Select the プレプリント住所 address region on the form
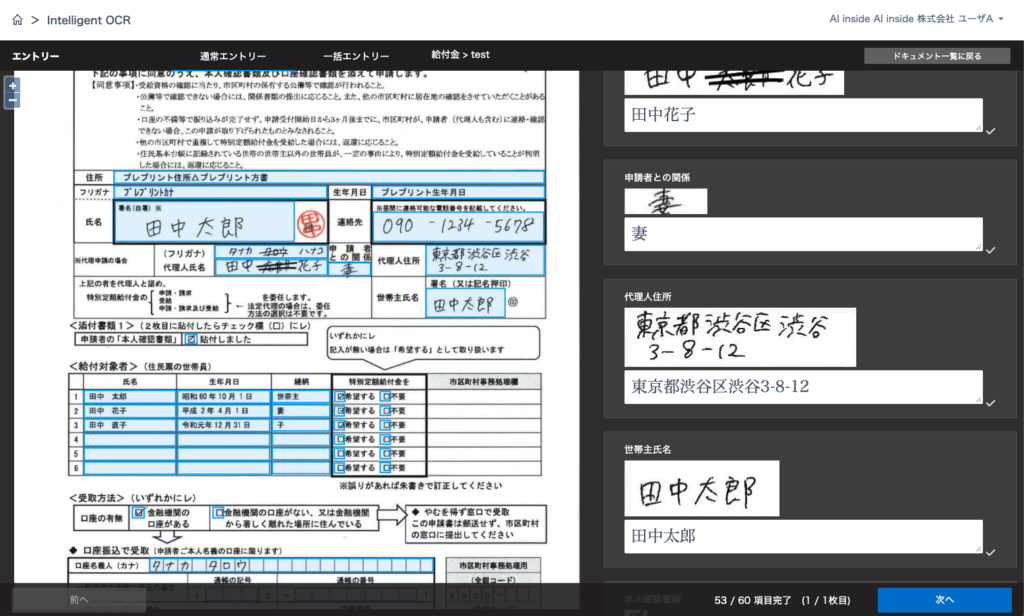 click(329, 177)
